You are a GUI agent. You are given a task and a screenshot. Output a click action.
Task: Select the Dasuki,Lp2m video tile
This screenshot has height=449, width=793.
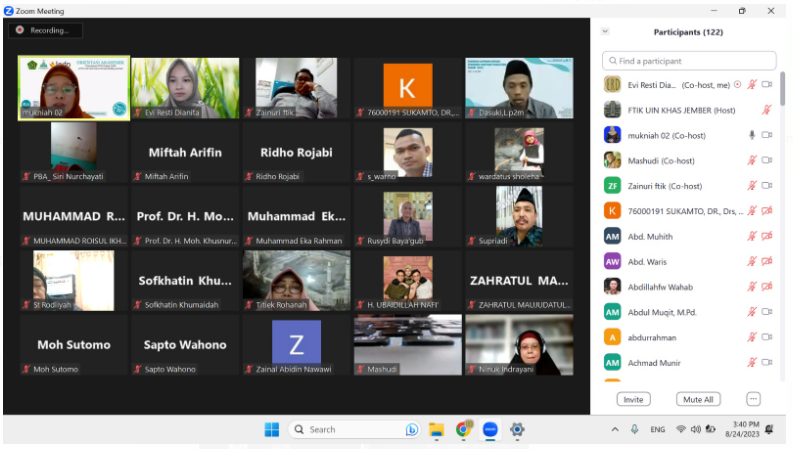tap(519, 88)
